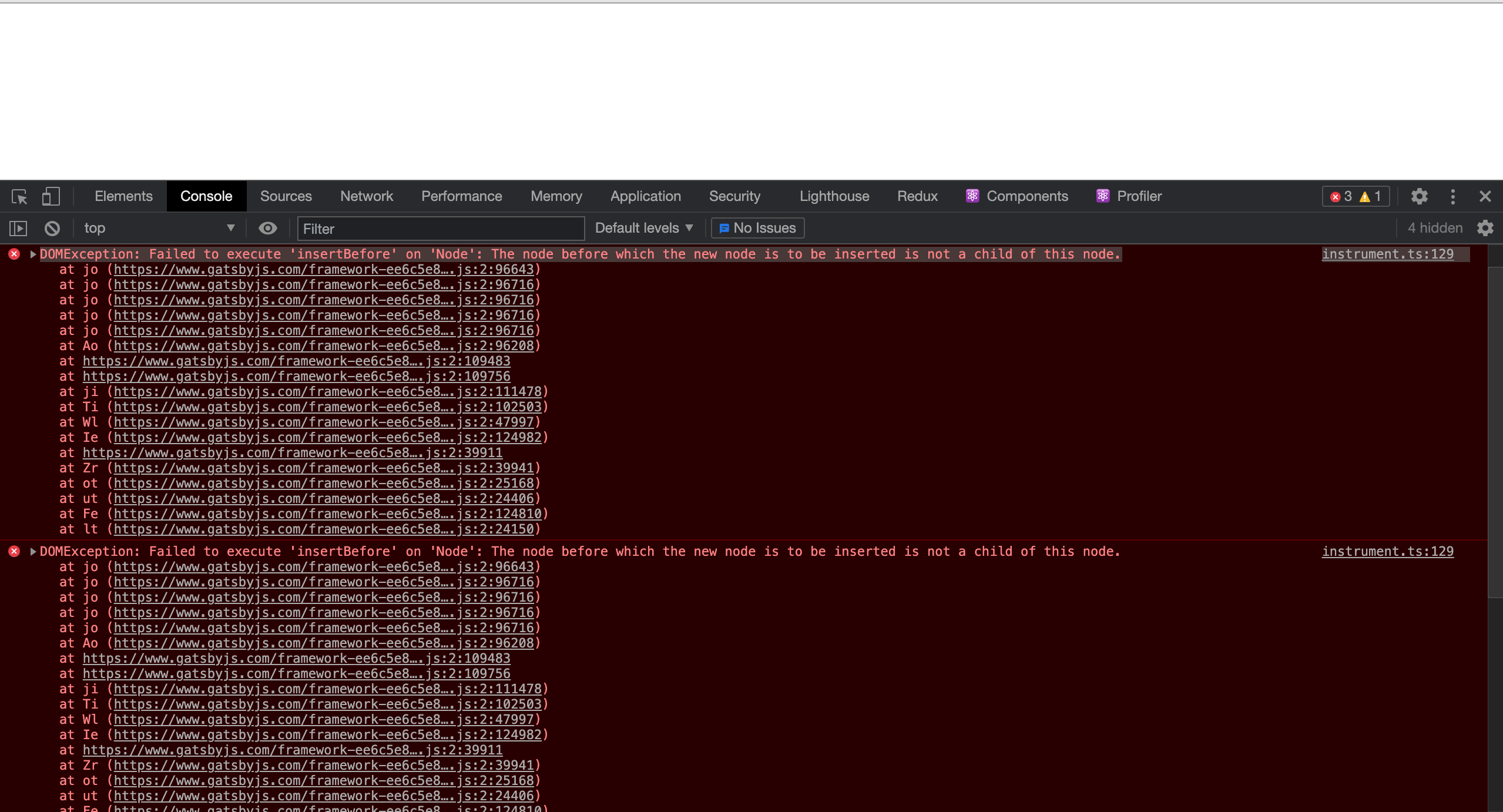Open first error's Ie js:2:124982 link
This screenshot has width=1503, height=812.
tap(327, 438)
